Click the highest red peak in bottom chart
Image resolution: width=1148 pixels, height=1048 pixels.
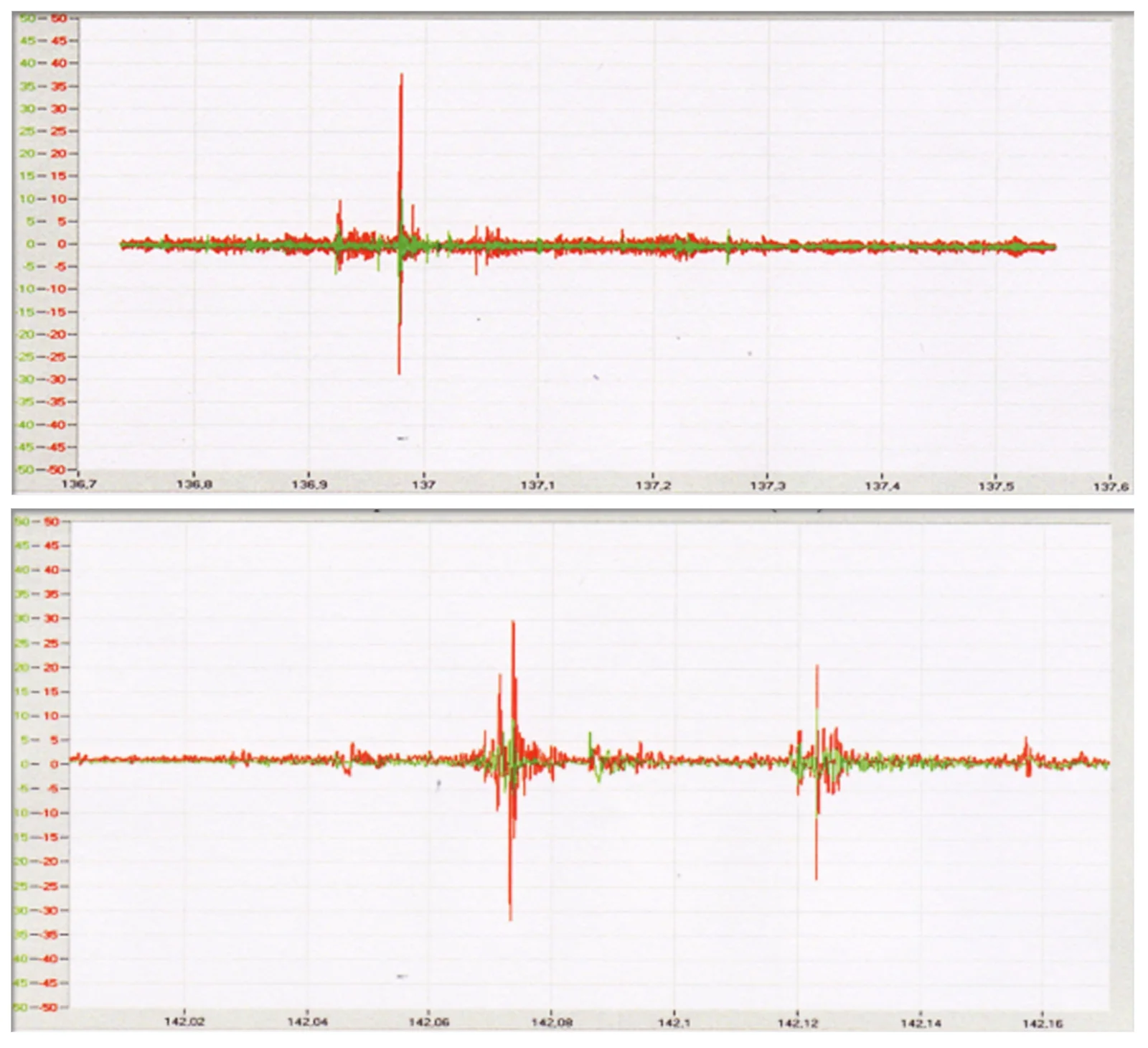point(513,622)
